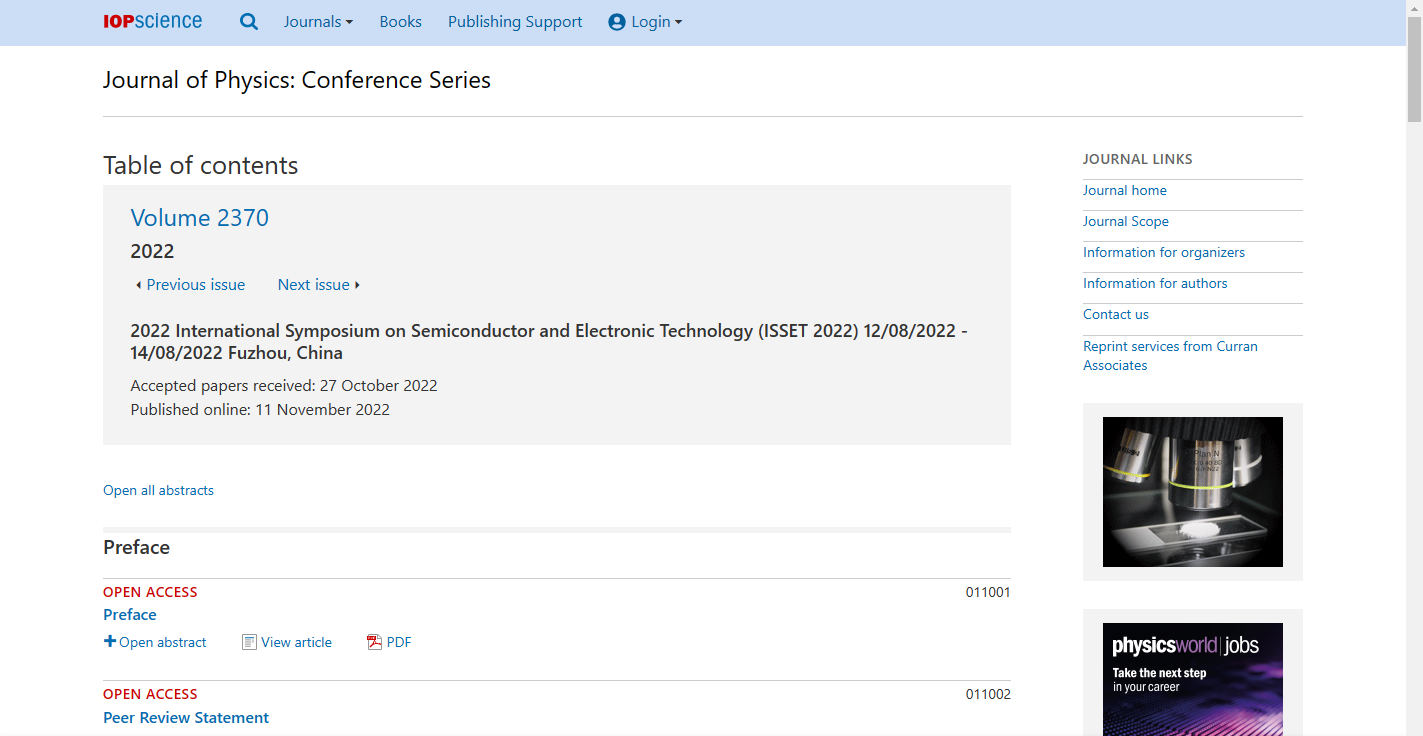Click the user account icon beside Login

click(617, 22)
